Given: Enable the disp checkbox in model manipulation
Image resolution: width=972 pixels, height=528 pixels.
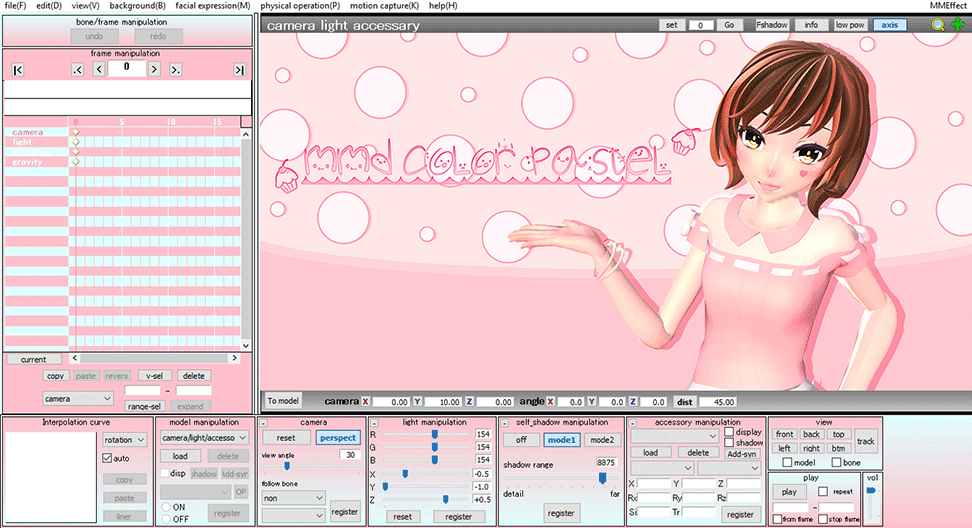Looking at the screenshot, I should pos(165,473).
